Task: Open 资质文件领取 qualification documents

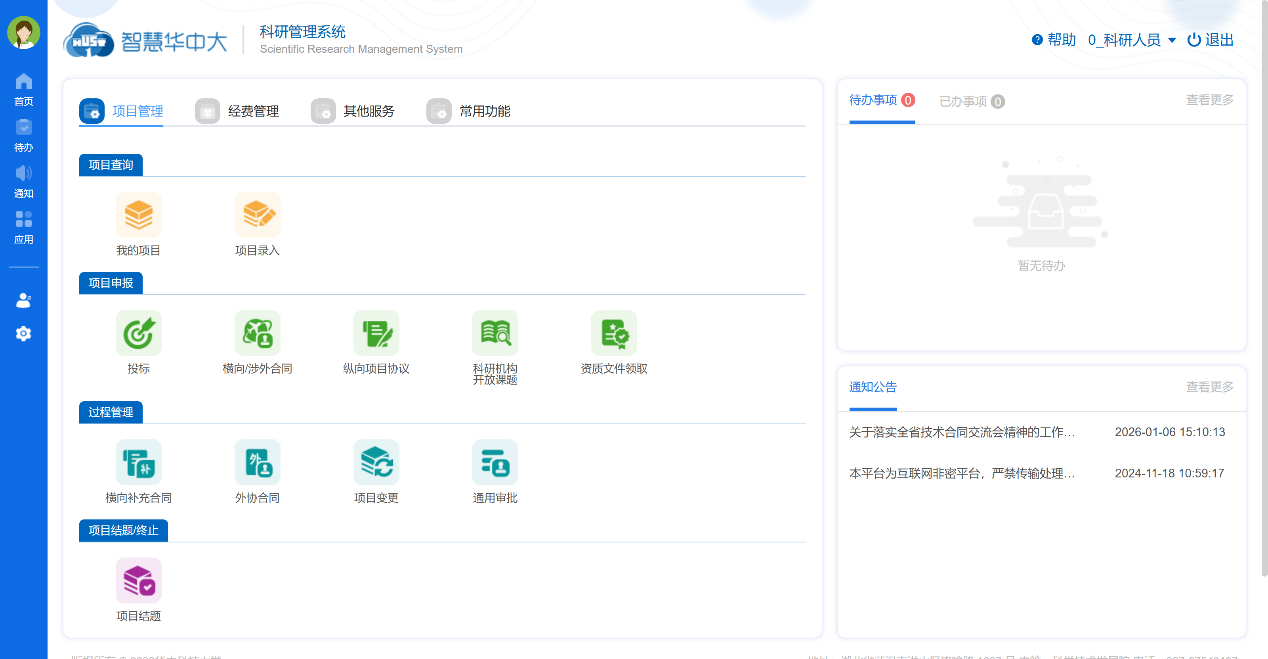Action: coord(613,340)
